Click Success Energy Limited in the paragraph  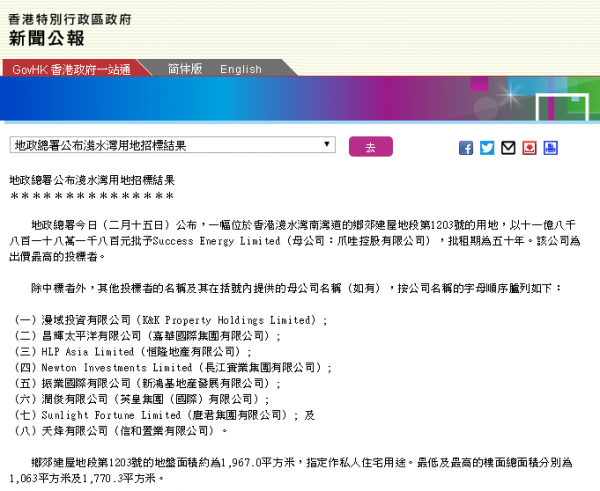coord(217,241)
